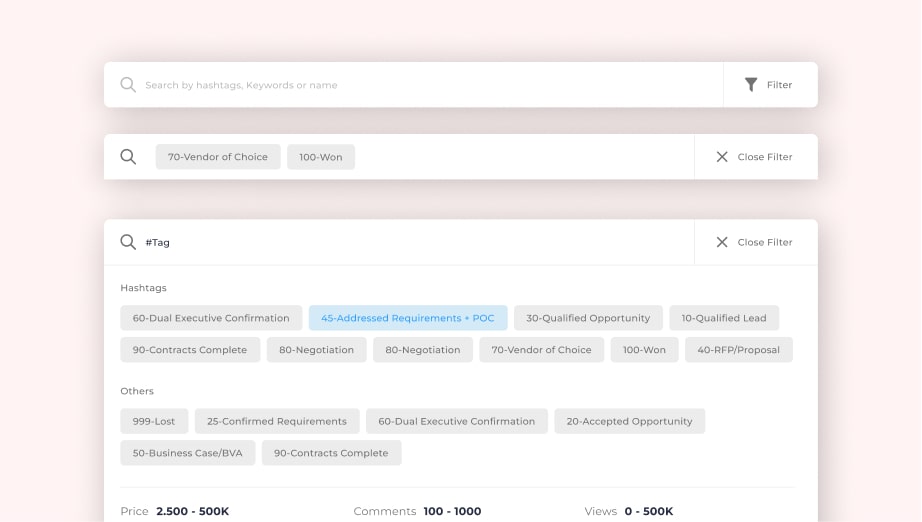Choose the 50-Business Case/BVA tag
The width and height of the screenshot is (922, 522).
point(188,453)
